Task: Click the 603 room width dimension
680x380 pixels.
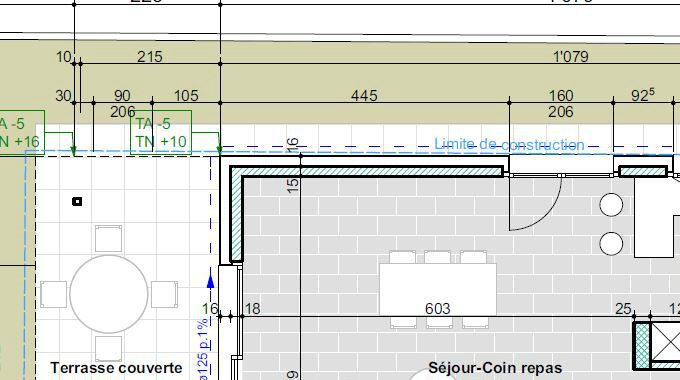Action: pos(438,308)
